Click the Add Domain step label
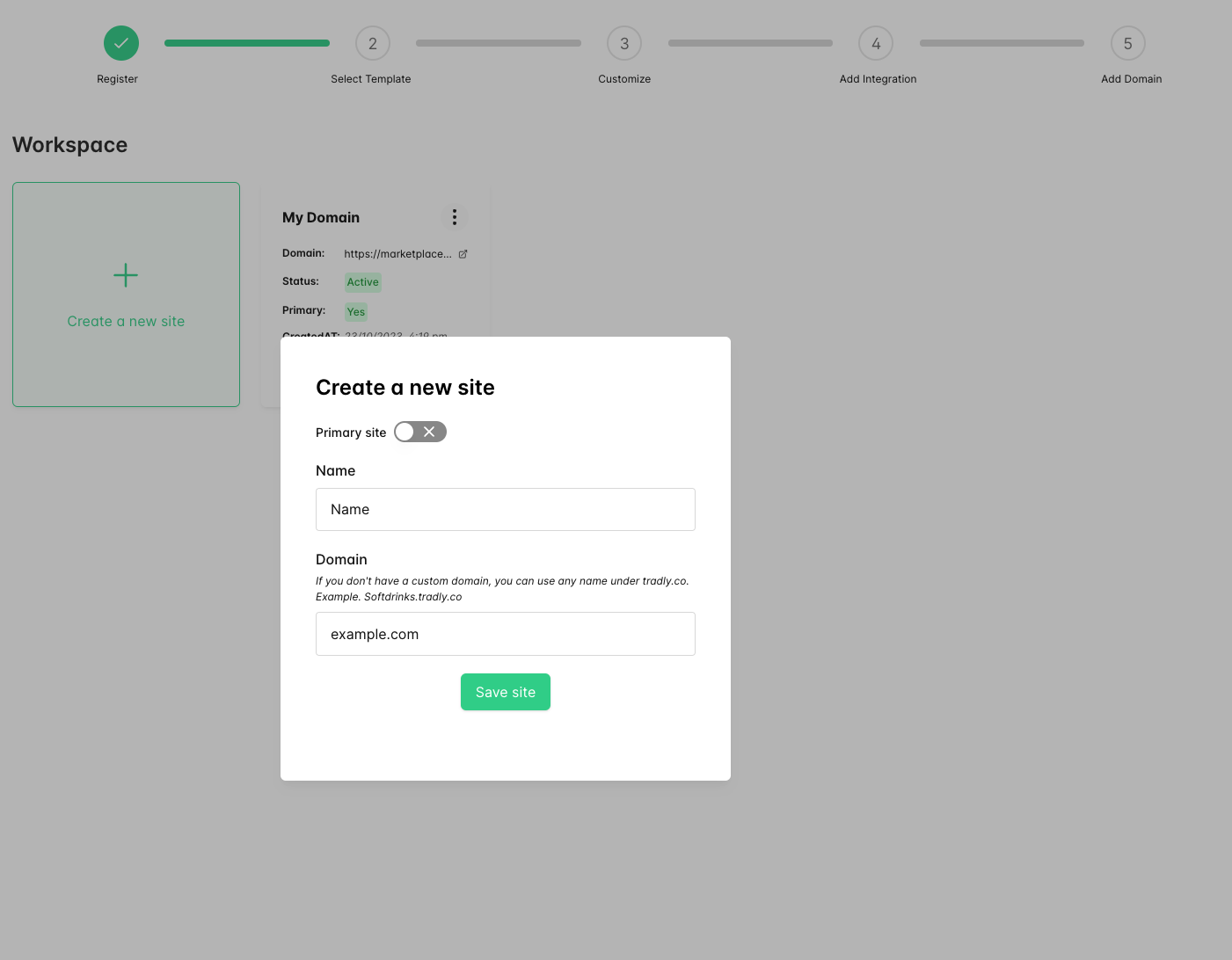Image resolution: width=1232 pixels, height=960 pixels. 1131,78
